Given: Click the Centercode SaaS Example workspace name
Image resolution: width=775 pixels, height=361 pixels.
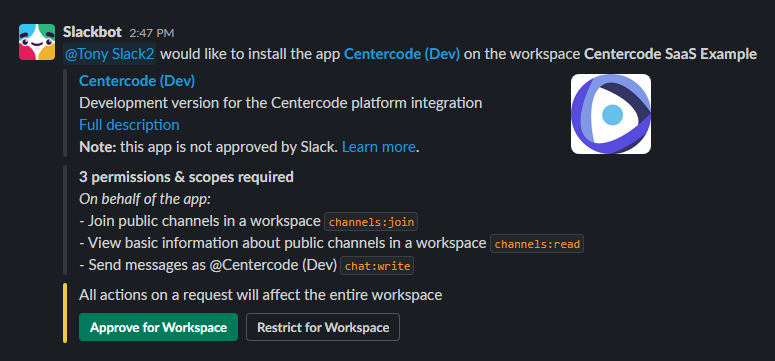Looking at the screenshot, I should pyautogui.click(x=671, y=54).
